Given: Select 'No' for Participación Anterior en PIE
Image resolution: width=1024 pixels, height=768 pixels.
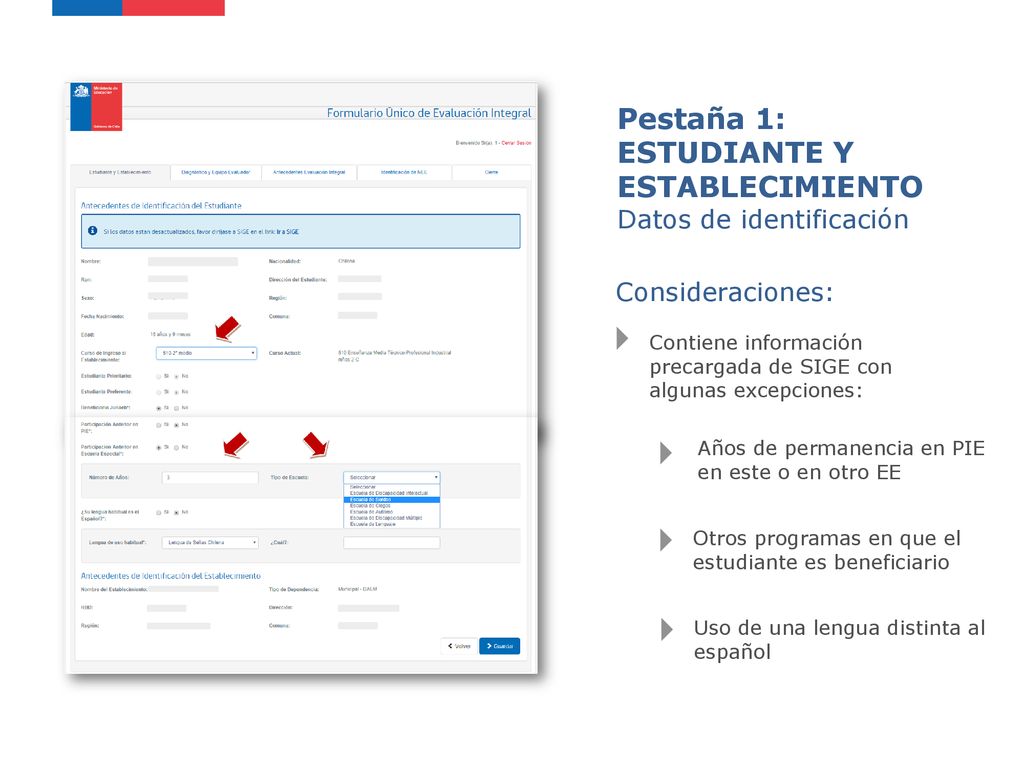Looking at the screenshot, I should [x=176, y=425].
